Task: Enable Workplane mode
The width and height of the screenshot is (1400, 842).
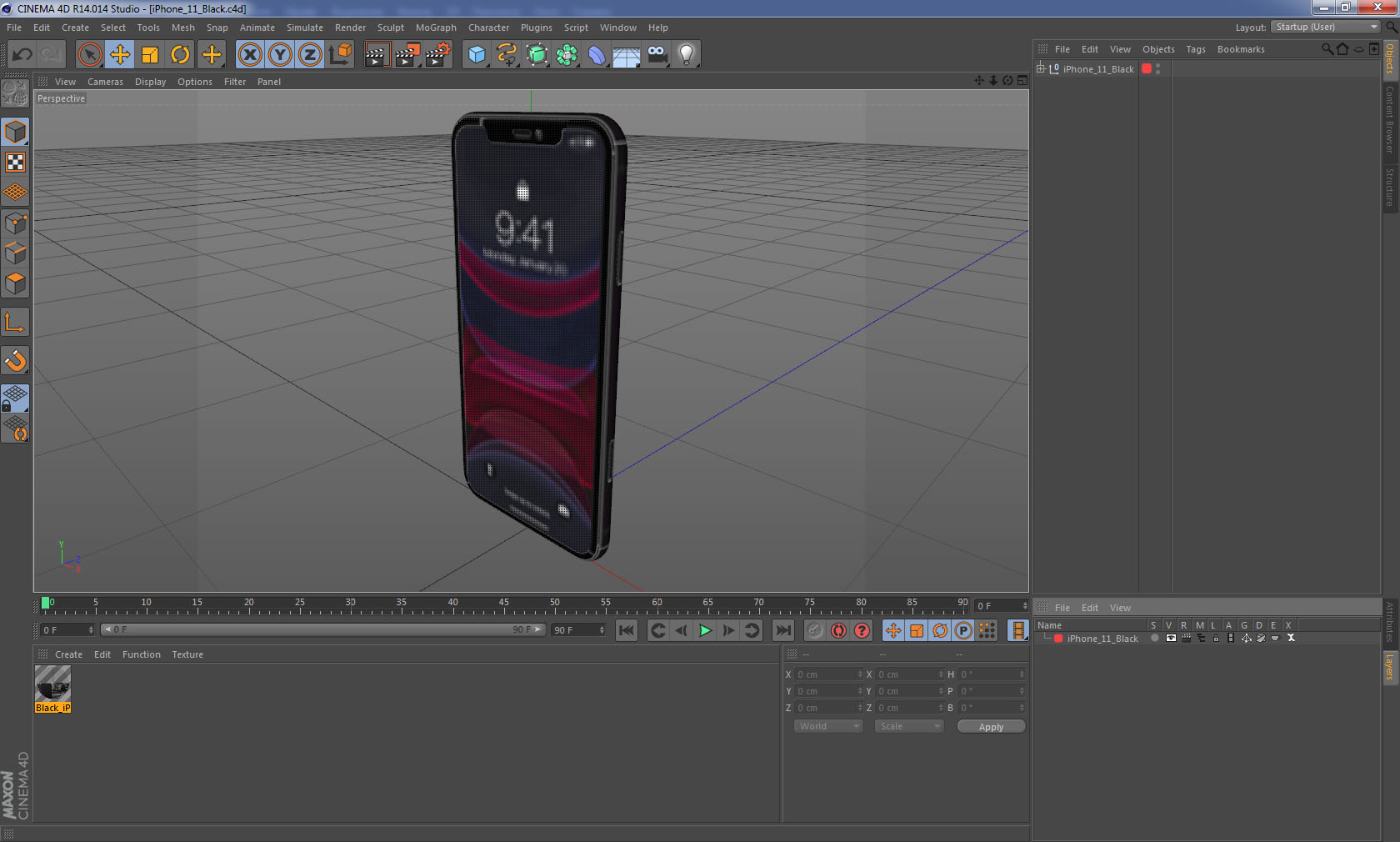Action: click(15, 193)
